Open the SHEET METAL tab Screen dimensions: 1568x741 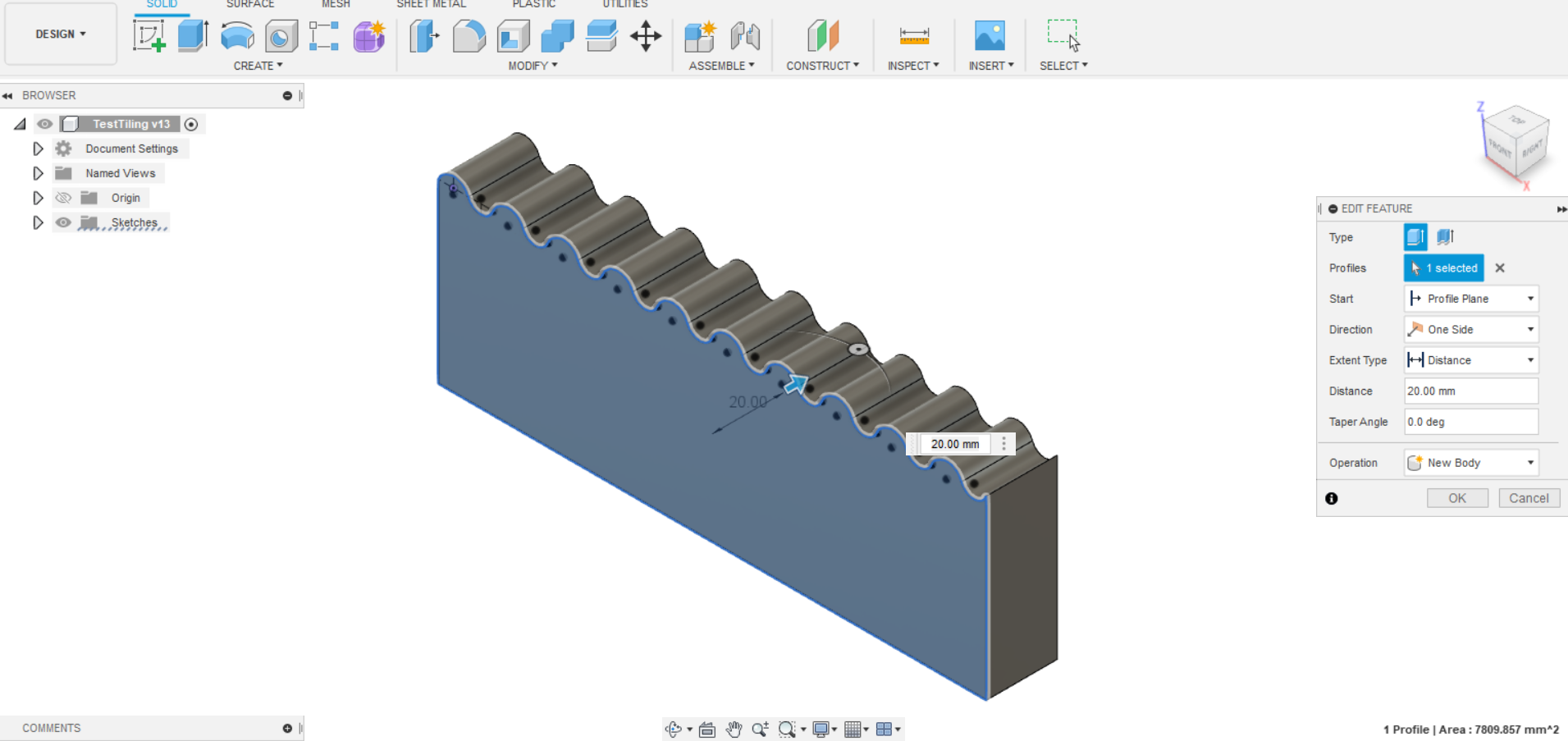pos(432,5)
